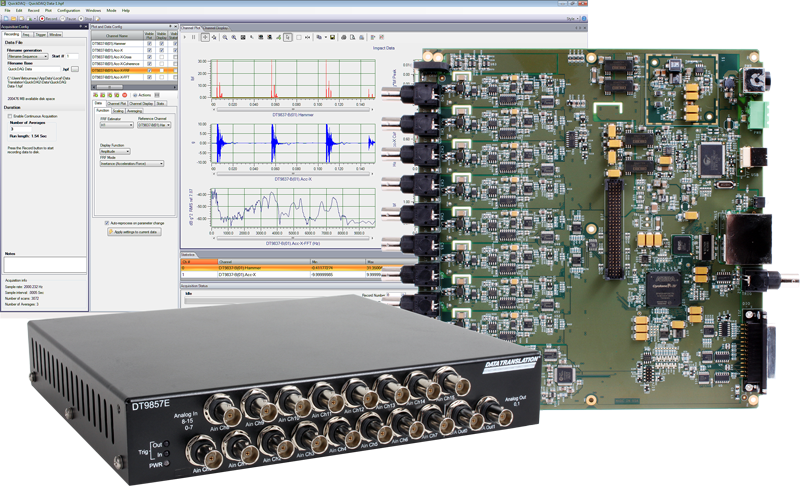Toggle Visible Plot for the Acc-X channel

149,50
